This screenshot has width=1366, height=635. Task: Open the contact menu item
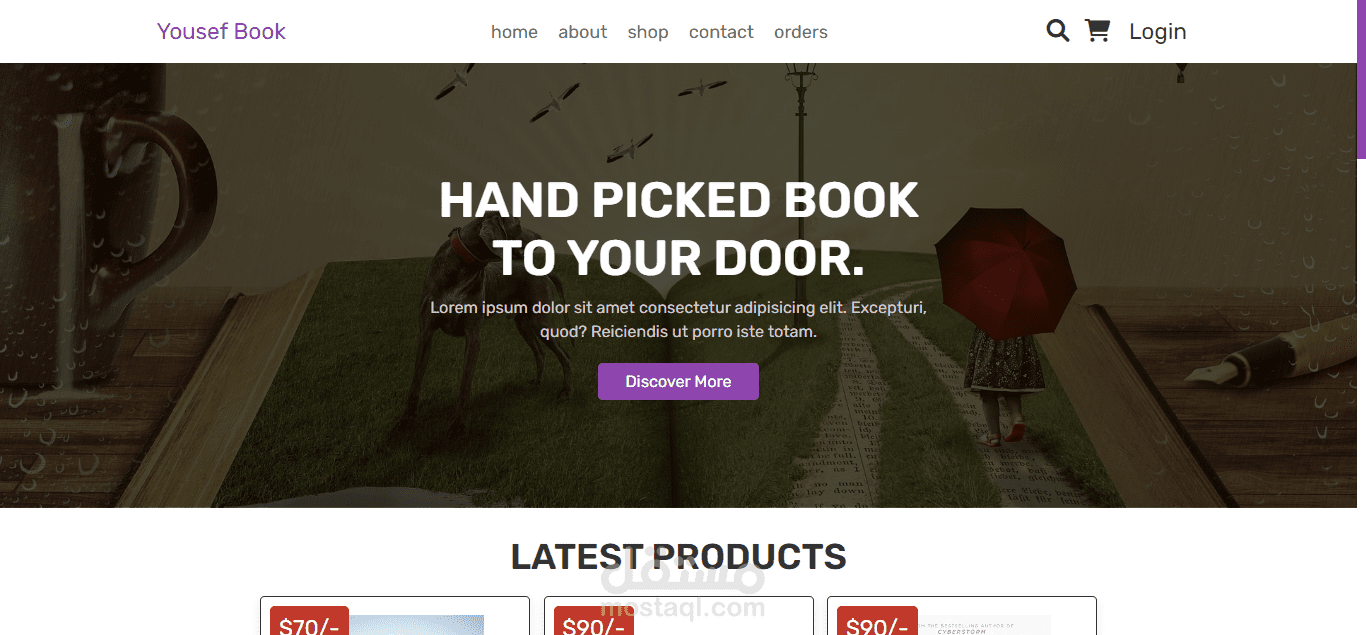tap(721, 32)
